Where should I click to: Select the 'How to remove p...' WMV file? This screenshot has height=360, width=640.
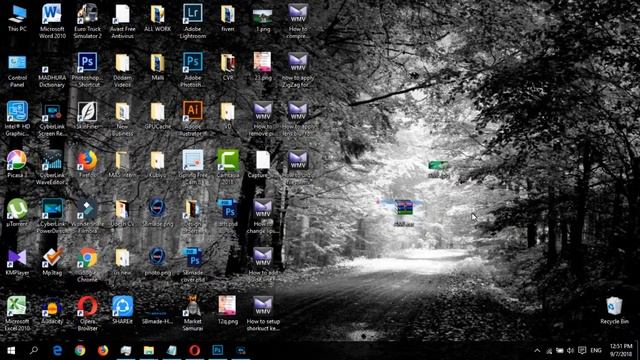[x=263, y=119]
